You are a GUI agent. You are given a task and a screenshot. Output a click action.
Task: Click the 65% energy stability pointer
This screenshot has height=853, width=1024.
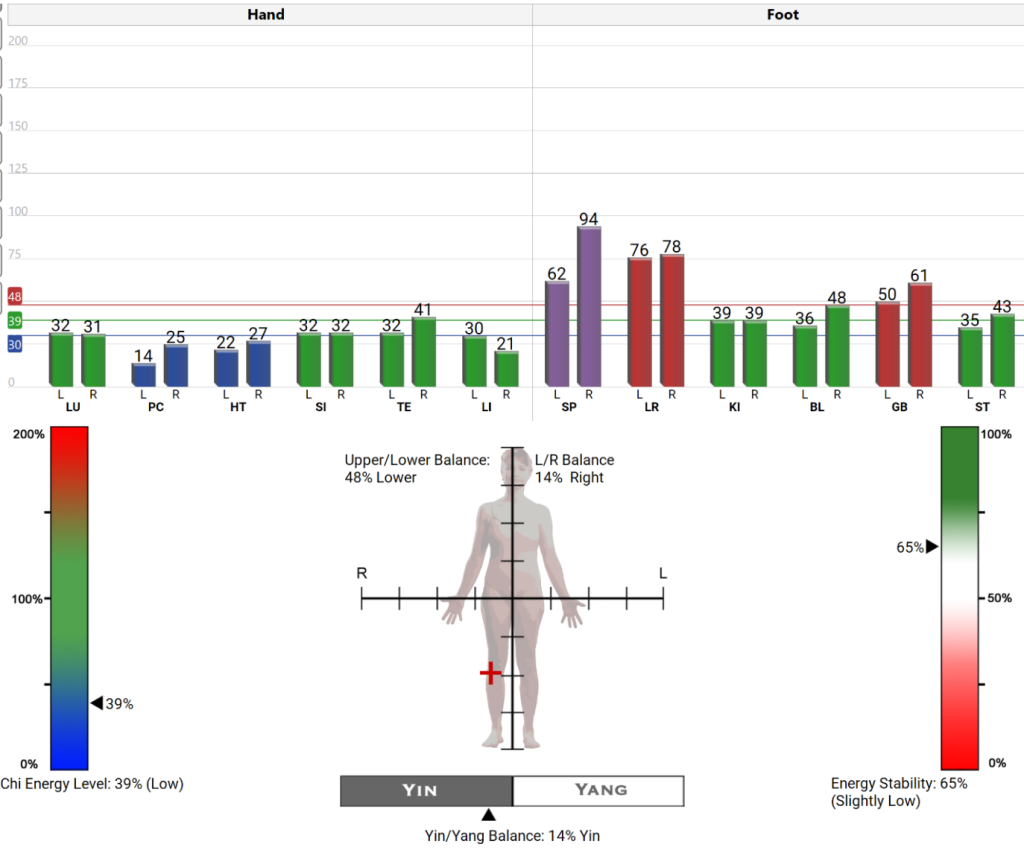tap(932, 547)
